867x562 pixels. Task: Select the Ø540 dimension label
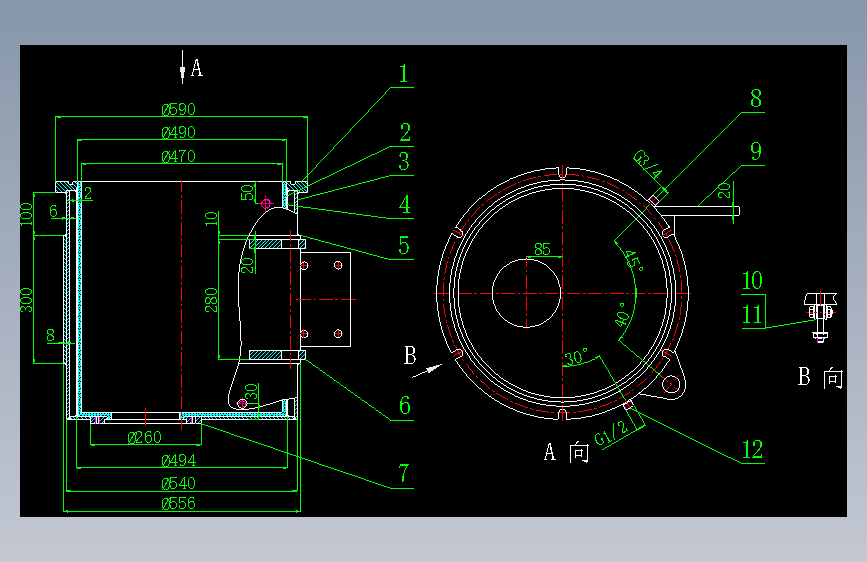tap(178, 483)
